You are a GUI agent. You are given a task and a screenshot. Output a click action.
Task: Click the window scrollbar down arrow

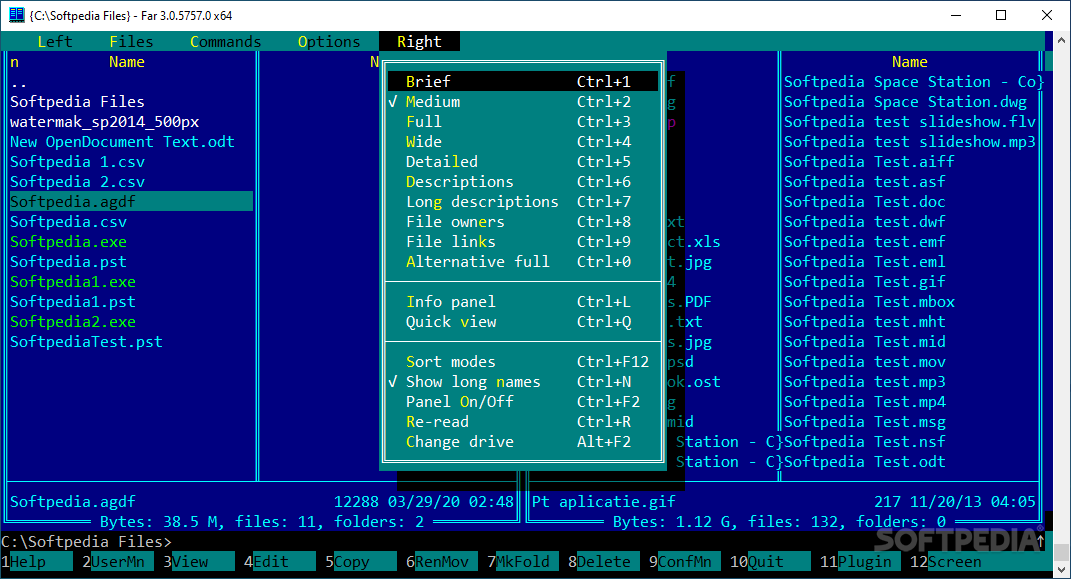tap(1061, 570)
